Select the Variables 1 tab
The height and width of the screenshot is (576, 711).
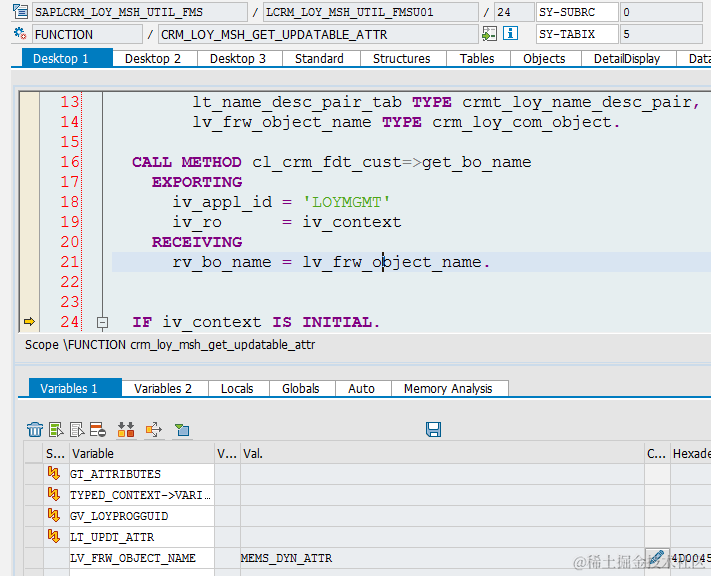(75, 388)
